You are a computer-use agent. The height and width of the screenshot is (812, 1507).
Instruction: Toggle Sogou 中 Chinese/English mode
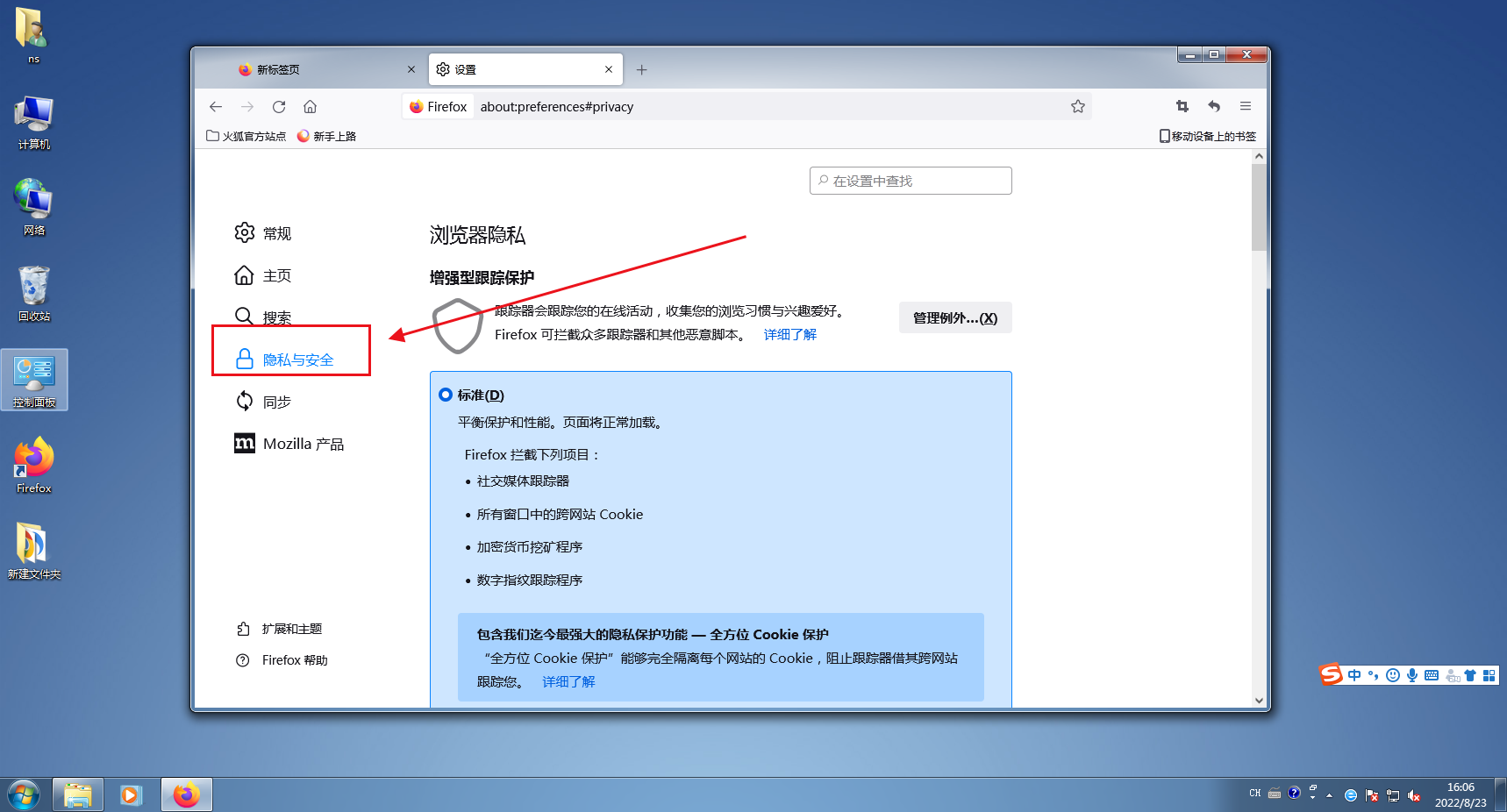click(1354, 675)
